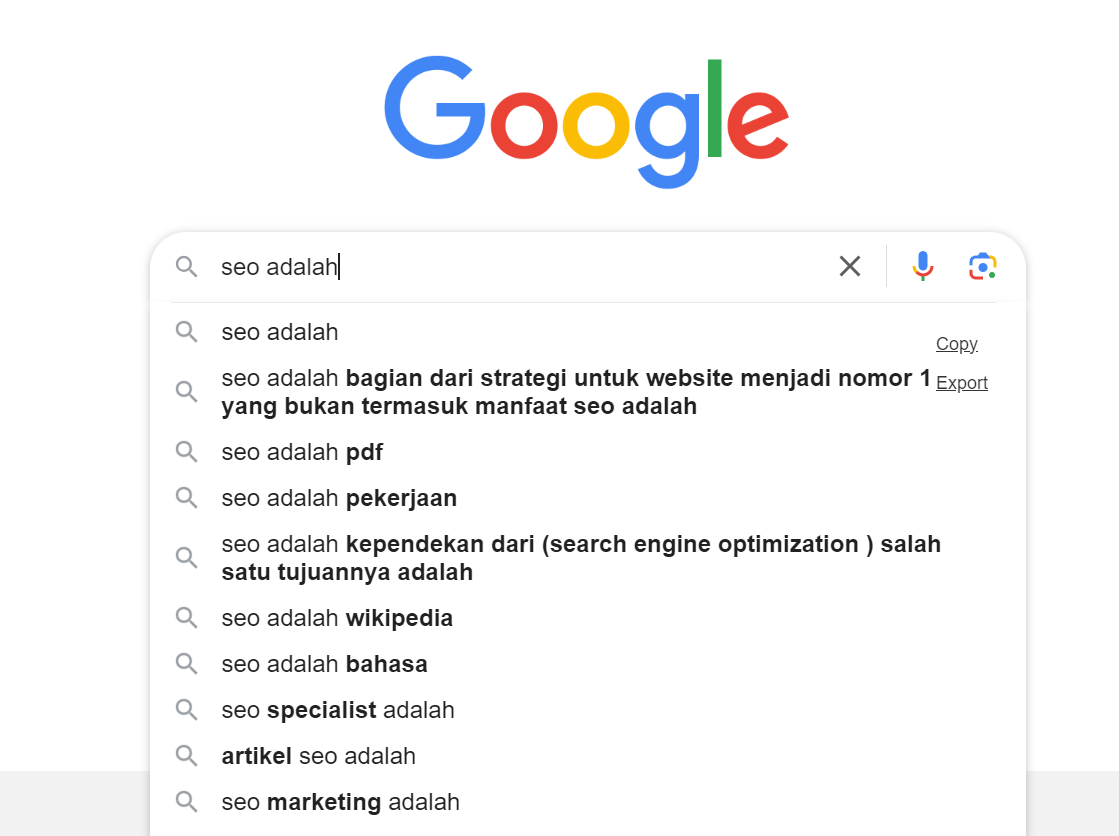
Task: Click the search icon beside 'seo marketing adalah'
Action: [x=187, y=802]
